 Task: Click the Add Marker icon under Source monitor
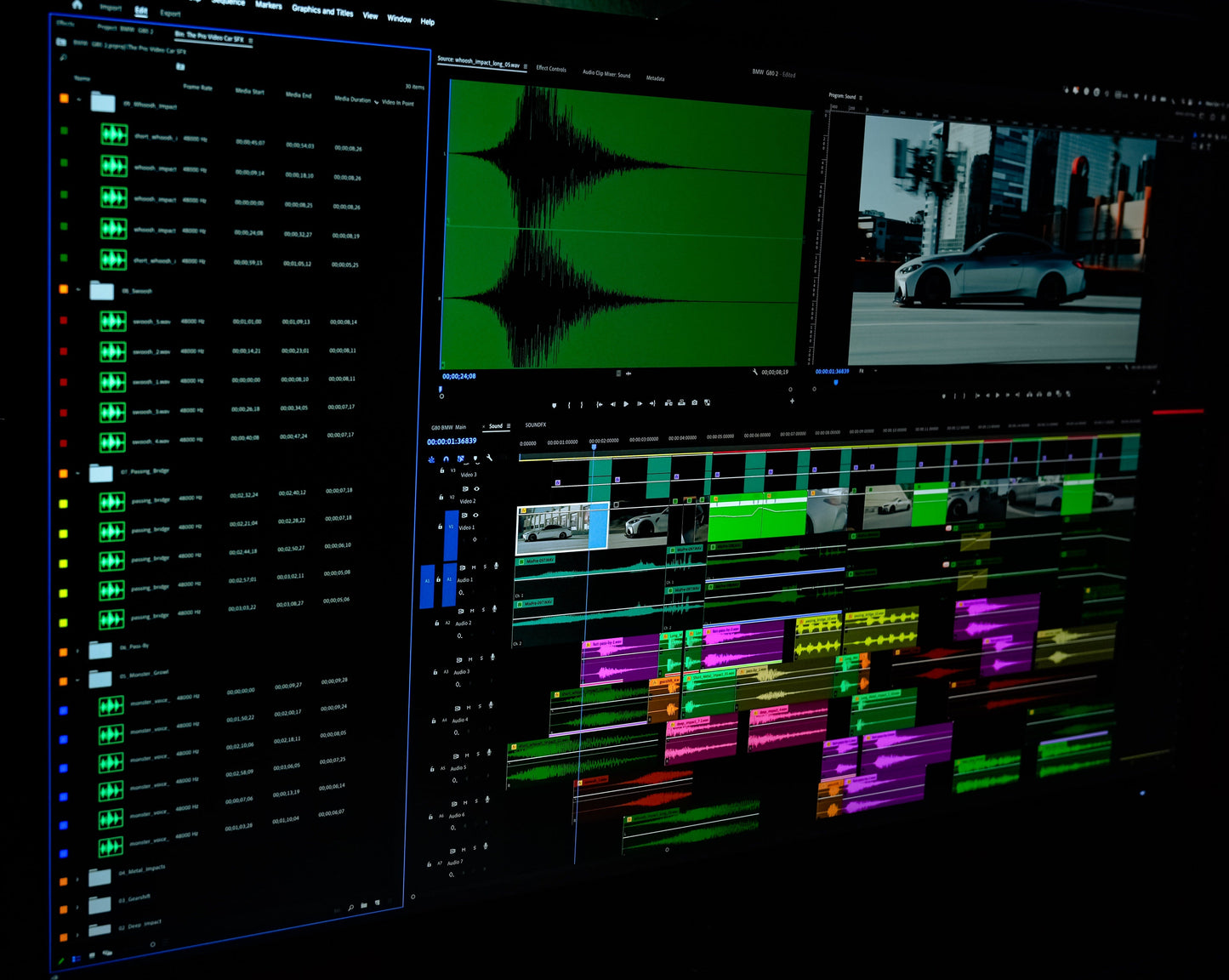(554, 405)
